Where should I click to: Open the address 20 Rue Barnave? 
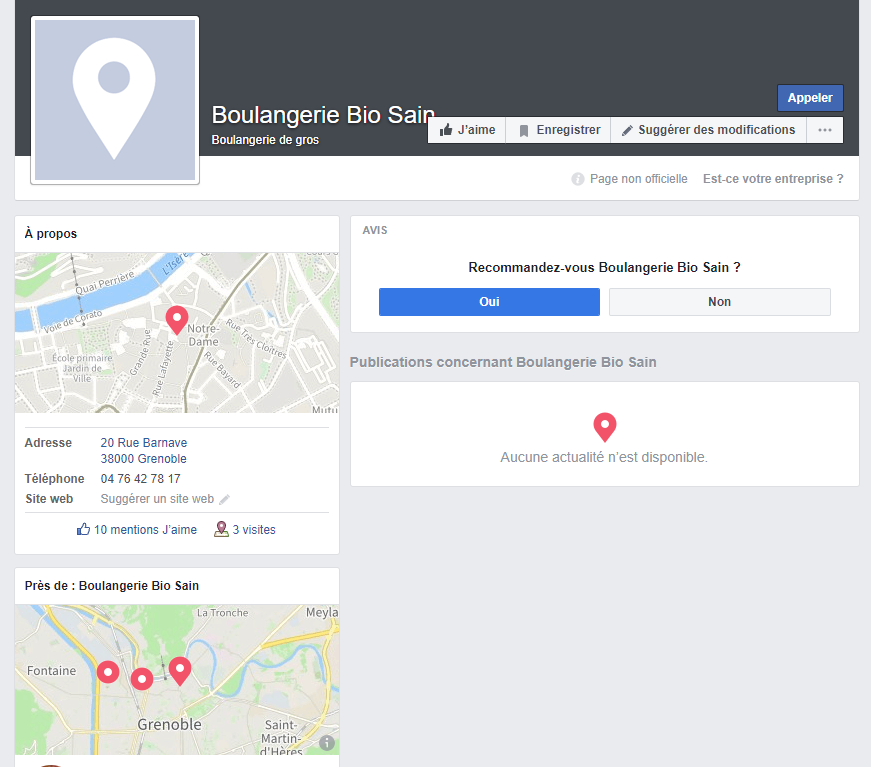144,443
